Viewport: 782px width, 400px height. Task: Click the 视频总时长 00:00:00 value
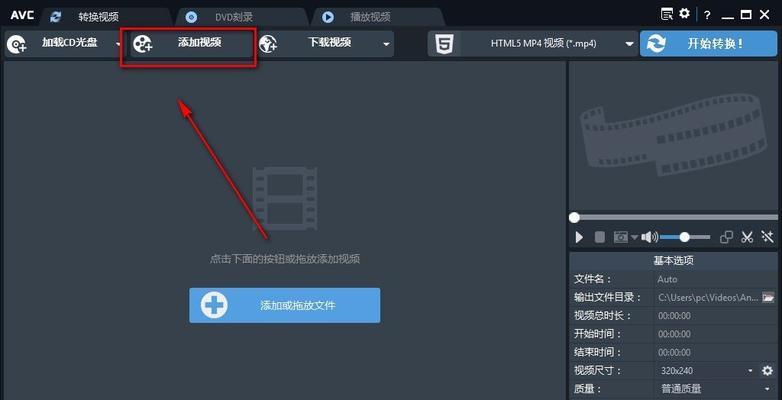(x=674, y=316)
